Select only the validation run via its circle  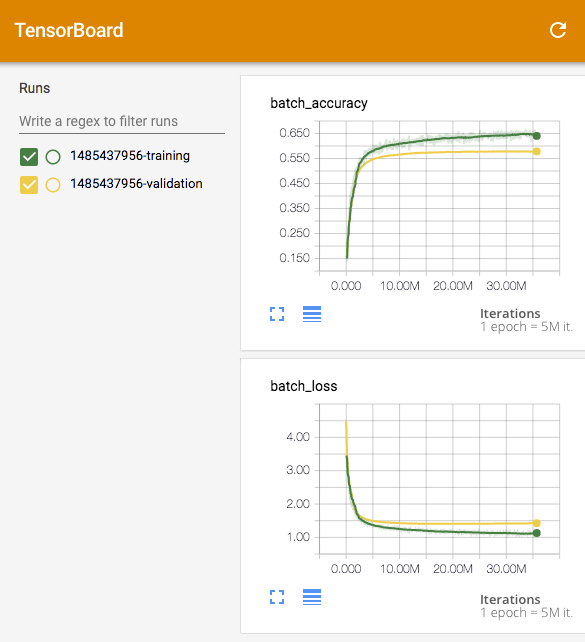(x=53, y=185)
